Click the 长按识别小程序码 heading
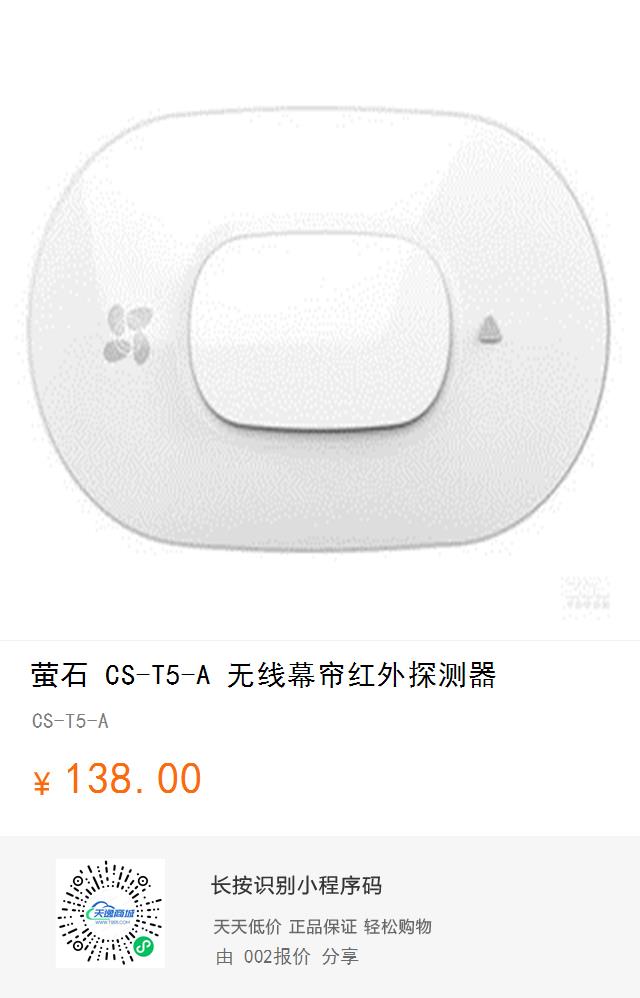This screenshot has height=998, width=640. point(296,885)
